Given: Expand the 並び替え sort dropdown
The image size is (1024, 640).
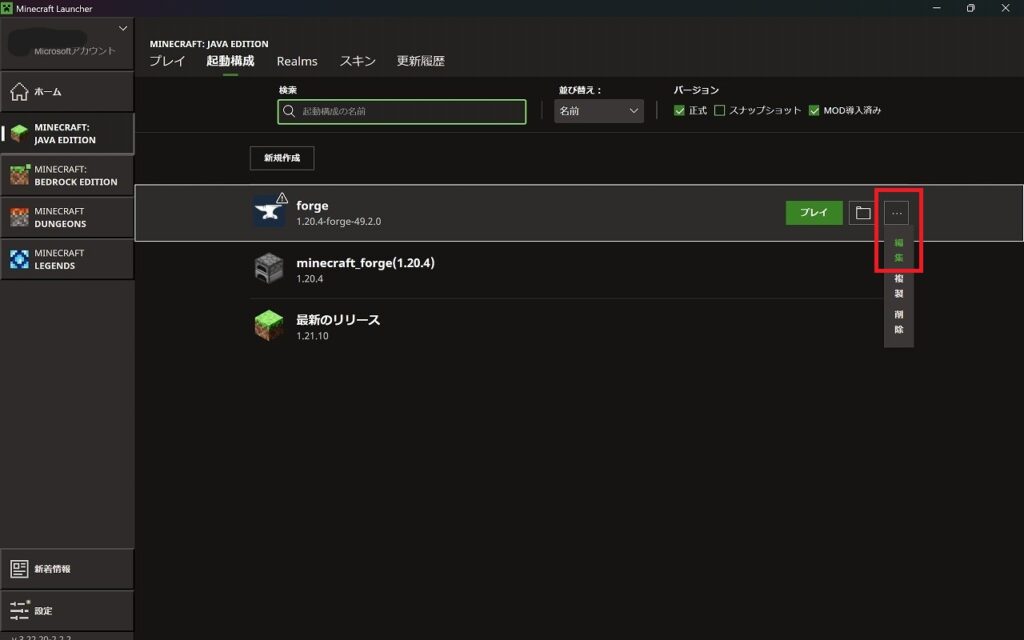Looking at the screenshot, I should 598,111.
